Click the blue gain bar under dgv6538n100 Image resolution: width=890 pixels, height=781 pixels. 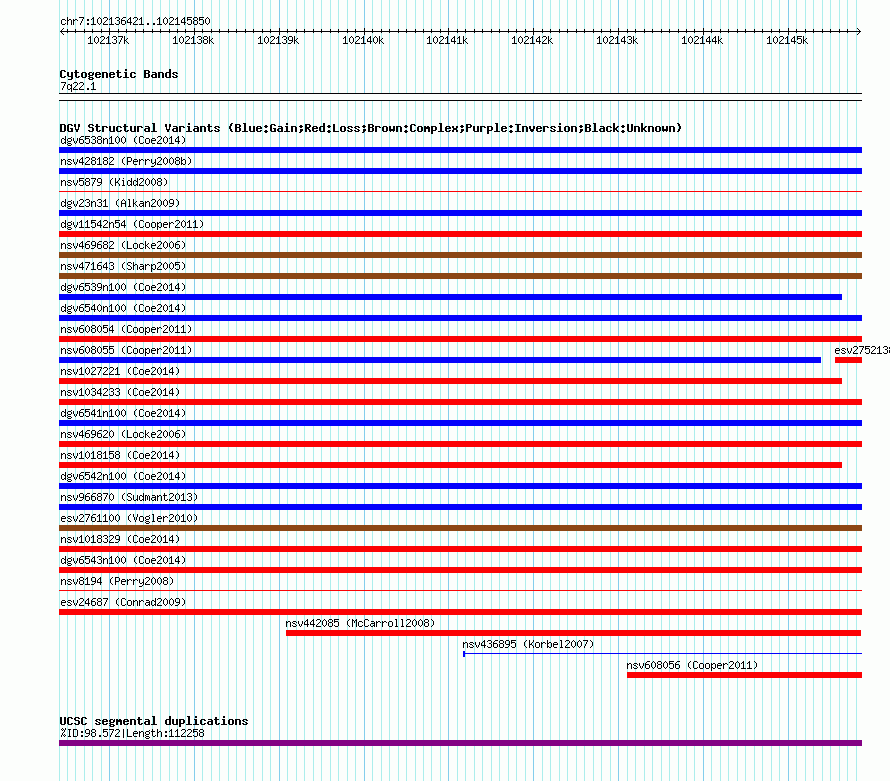click(x=460, y=150)
